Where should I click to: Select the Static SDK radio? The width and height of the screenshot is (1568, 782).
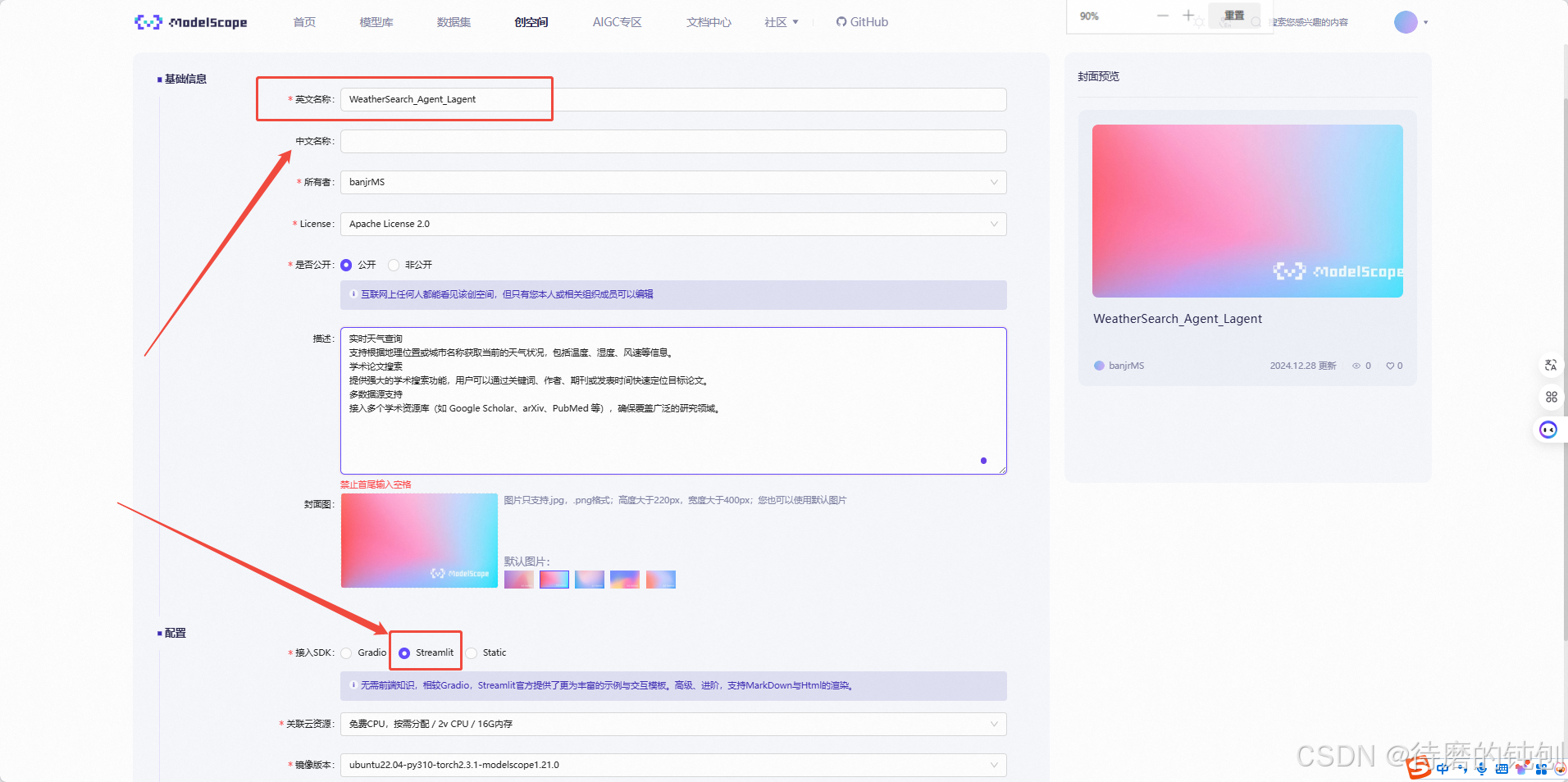(x=472, y=653)
